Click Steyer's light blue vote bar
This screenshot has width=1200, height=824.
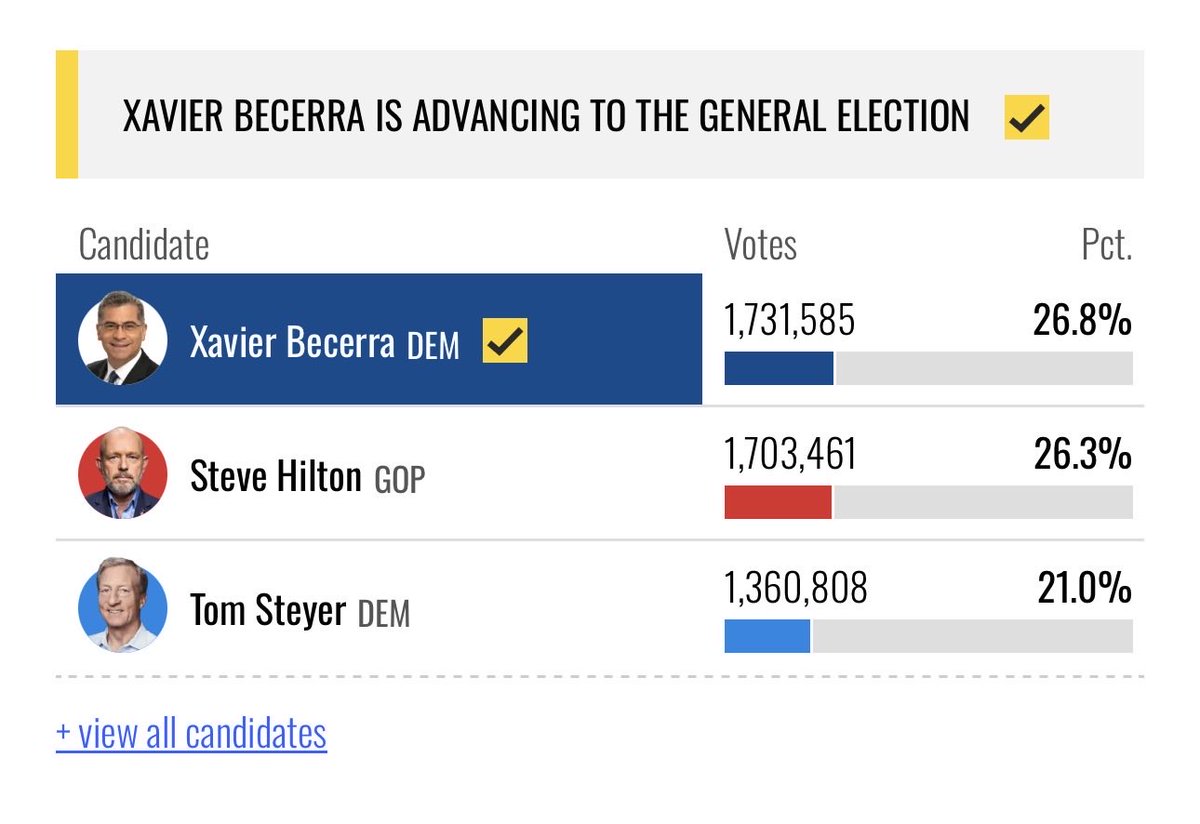(x=767, y=636)
